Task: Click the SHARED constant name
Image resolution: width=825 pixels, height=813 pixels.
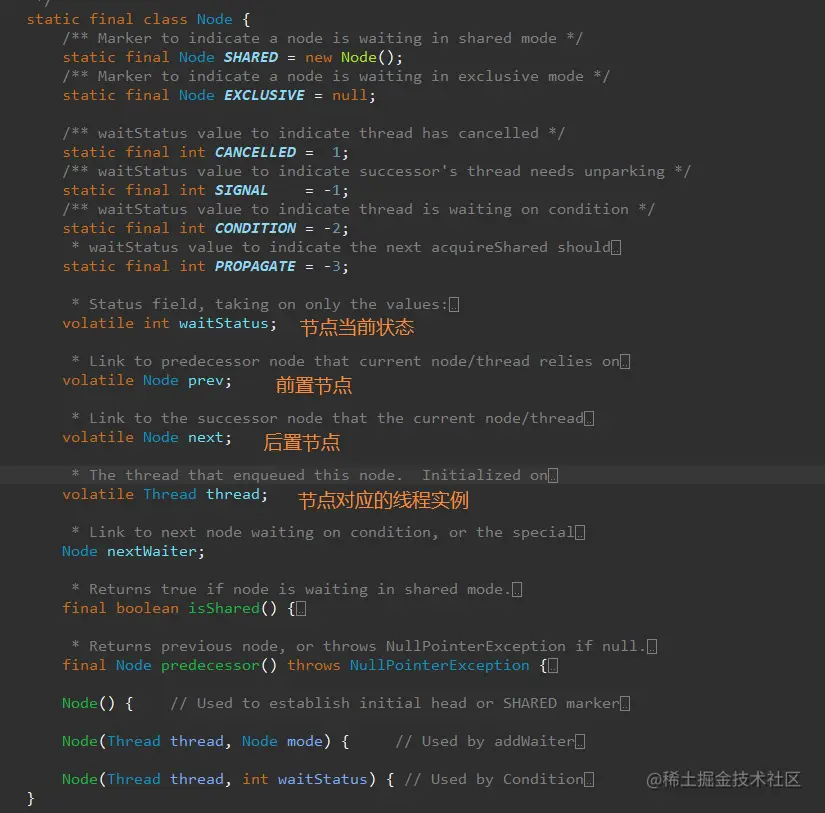Action: 251,57
